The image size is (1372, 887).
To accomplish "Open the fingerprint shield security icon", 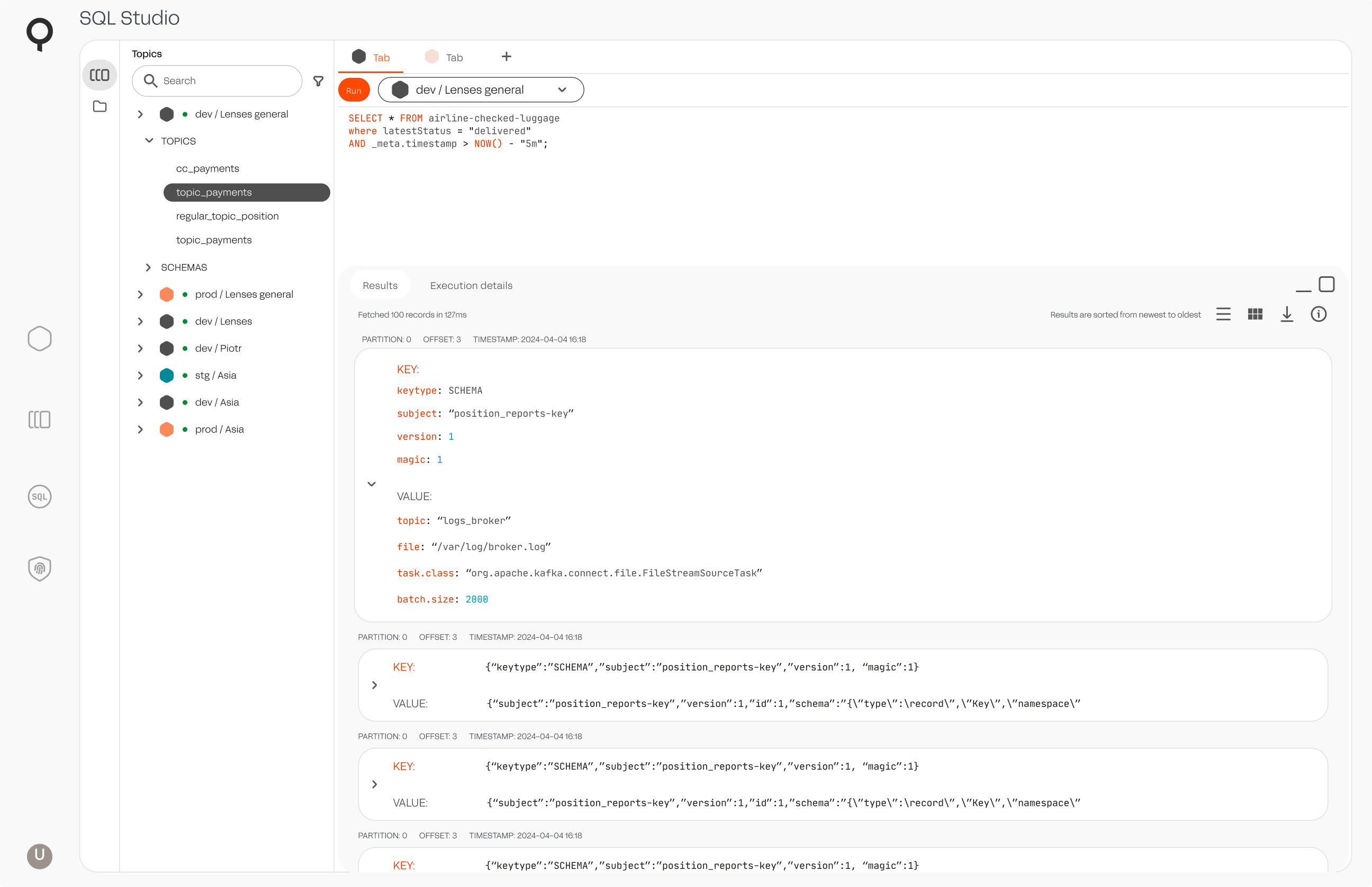I will point(39,568).
